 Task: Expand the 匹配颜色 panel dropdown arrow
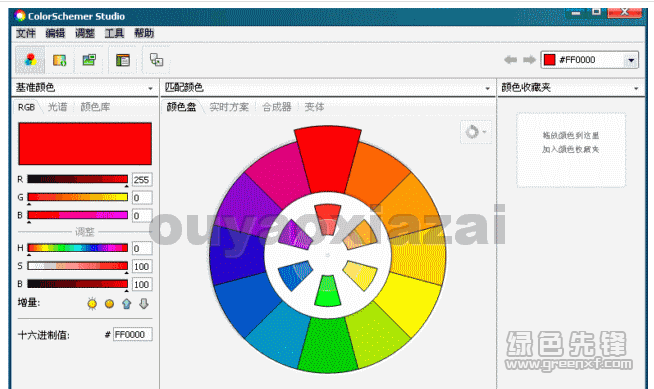point(487,88)
